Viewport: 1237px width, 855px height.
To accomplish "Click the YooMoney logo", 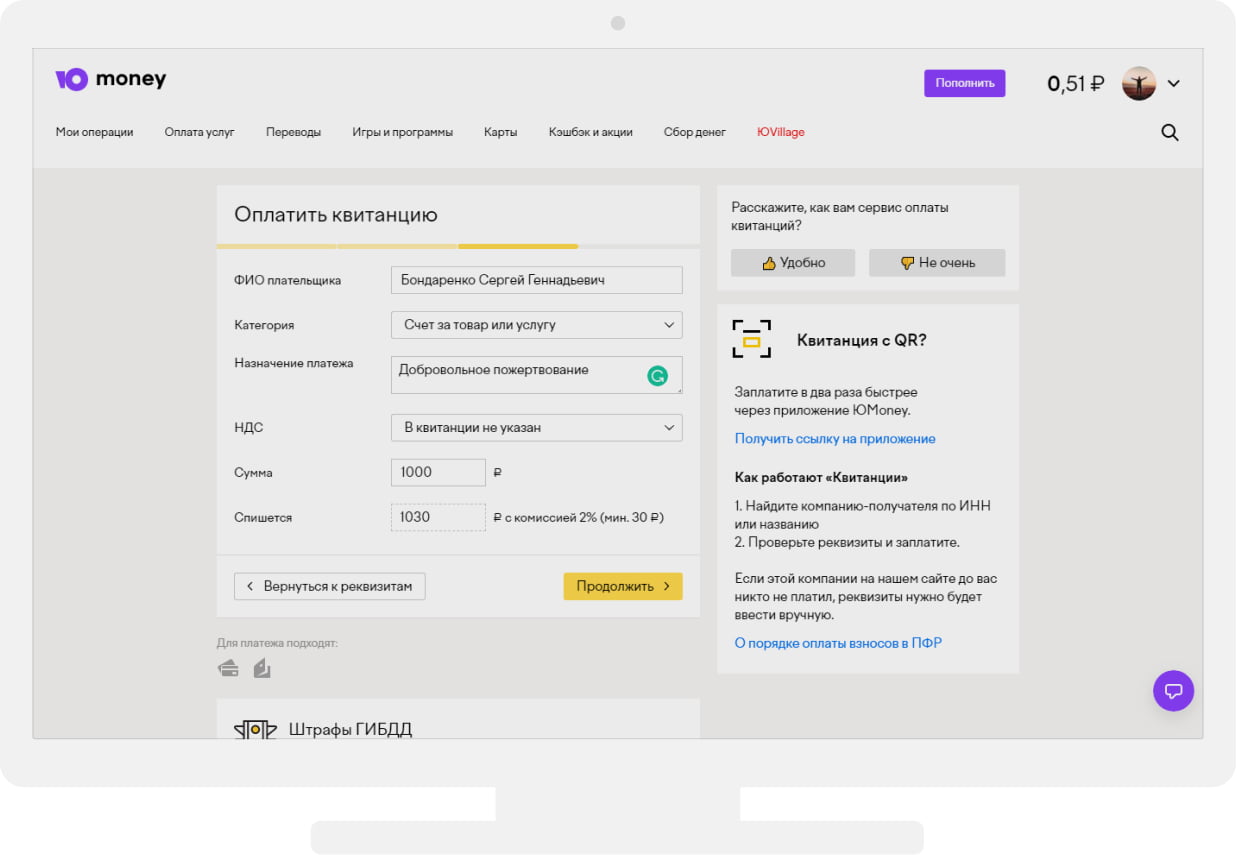I will coord(110,80).
